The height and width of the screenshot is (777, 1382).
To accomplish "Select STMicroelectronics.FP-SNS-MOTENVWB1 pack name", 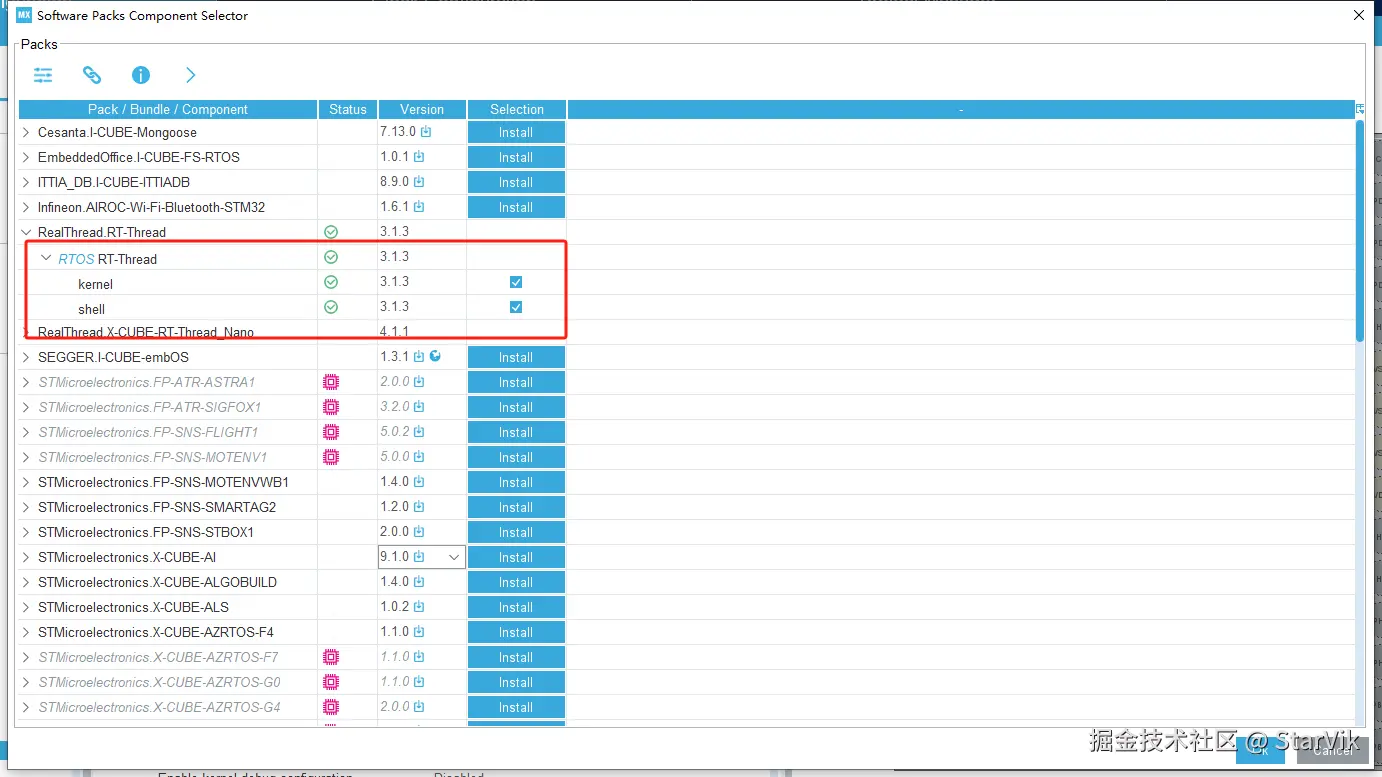I will click(x=163, y=482).
